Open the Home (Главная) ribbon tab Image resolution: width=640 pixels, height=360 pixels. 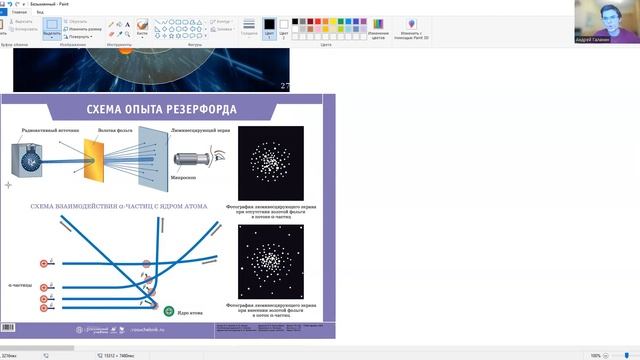[19, 12]
